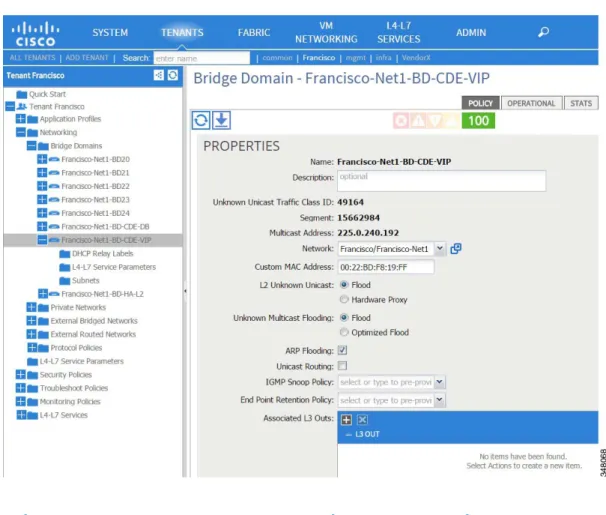Collapse the Francisco-Net1-BD-CDE-VIP node
606x515 pixels.
pyautogui.click(x=42, y=240)
